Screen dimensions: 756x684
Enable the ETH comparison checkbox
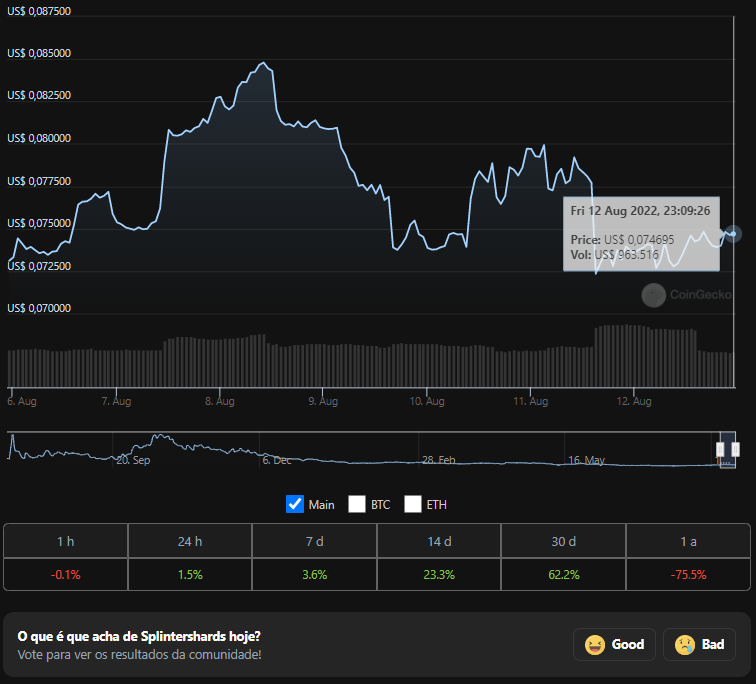tap(413, 504)
